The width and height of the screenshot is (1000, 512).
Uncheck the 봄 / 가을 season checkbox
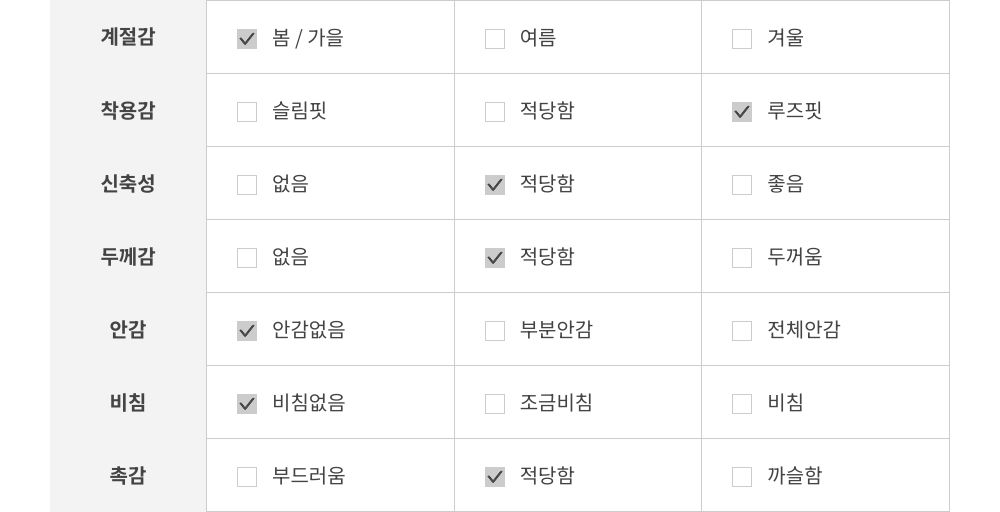(x=247, y=39)
